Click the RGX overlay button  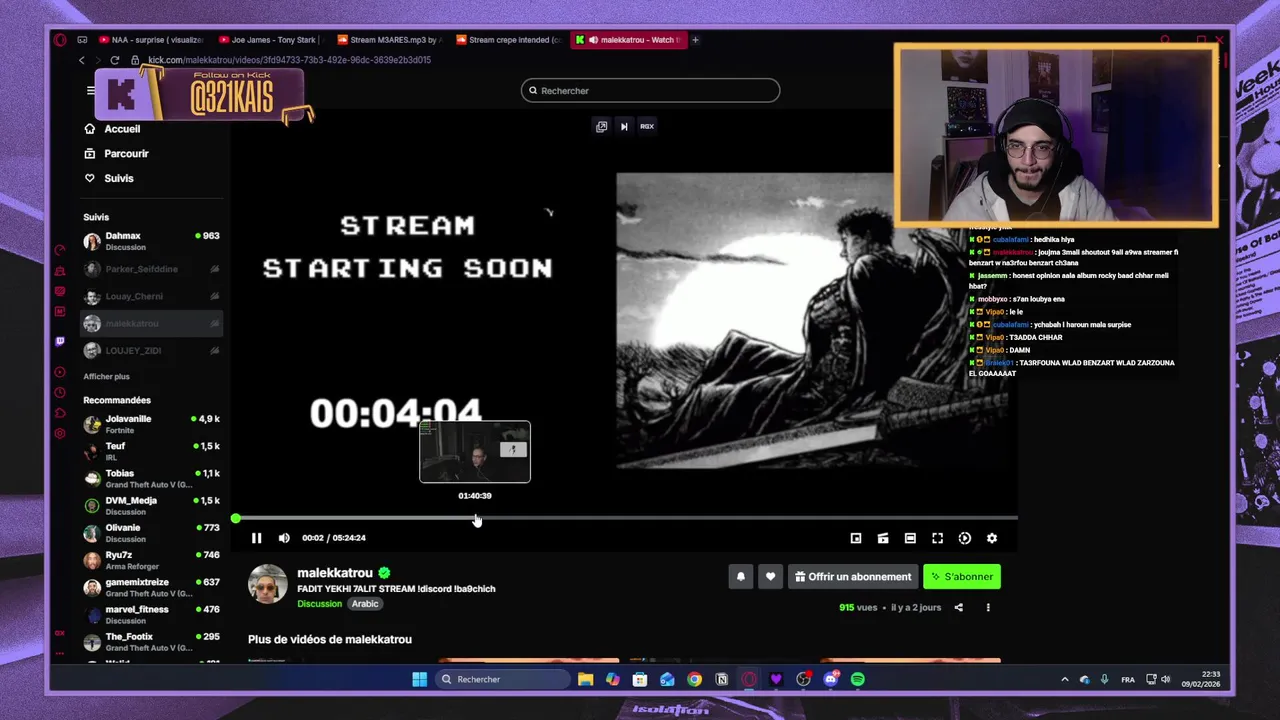point(647,126)
